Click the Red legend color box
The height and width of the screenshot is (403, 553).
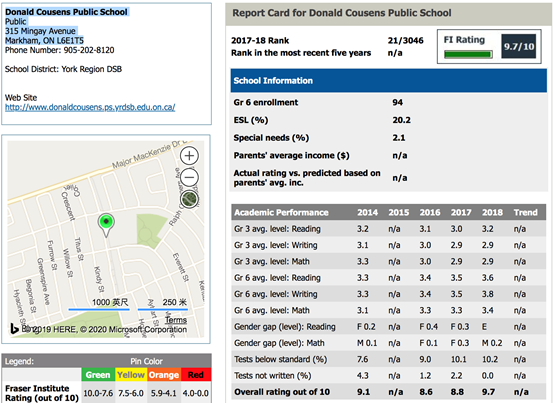tap(196, 374)
